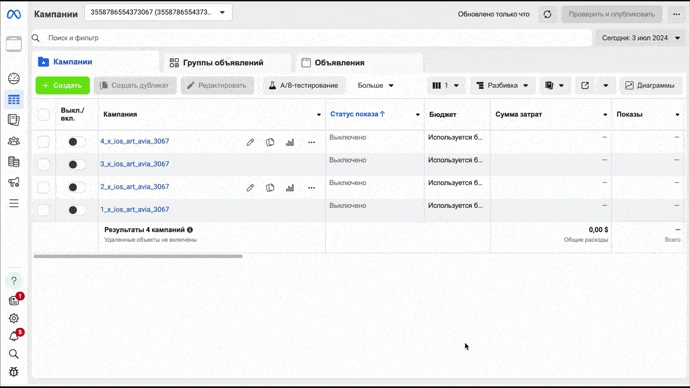Open the date range dropdown Сегодня
This screenshot has width=690, height=388.
pyautogui.click(x=640, y=38)
